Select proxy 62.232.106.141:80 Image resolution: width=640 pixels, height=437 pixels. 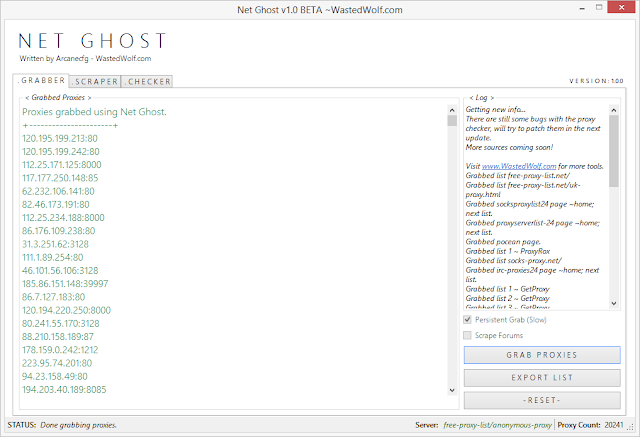pos(58,191)
